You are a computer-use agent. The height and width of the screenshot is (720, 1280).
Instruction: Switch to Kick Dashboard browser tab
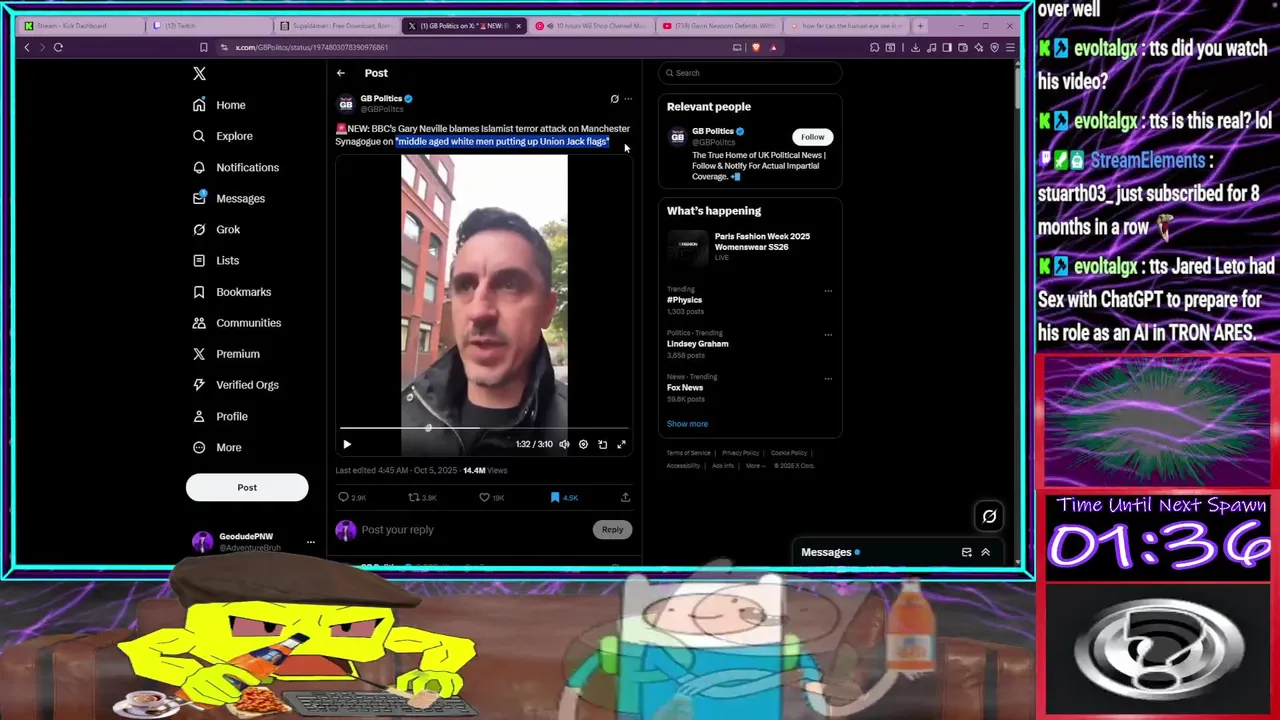point(80,26)
